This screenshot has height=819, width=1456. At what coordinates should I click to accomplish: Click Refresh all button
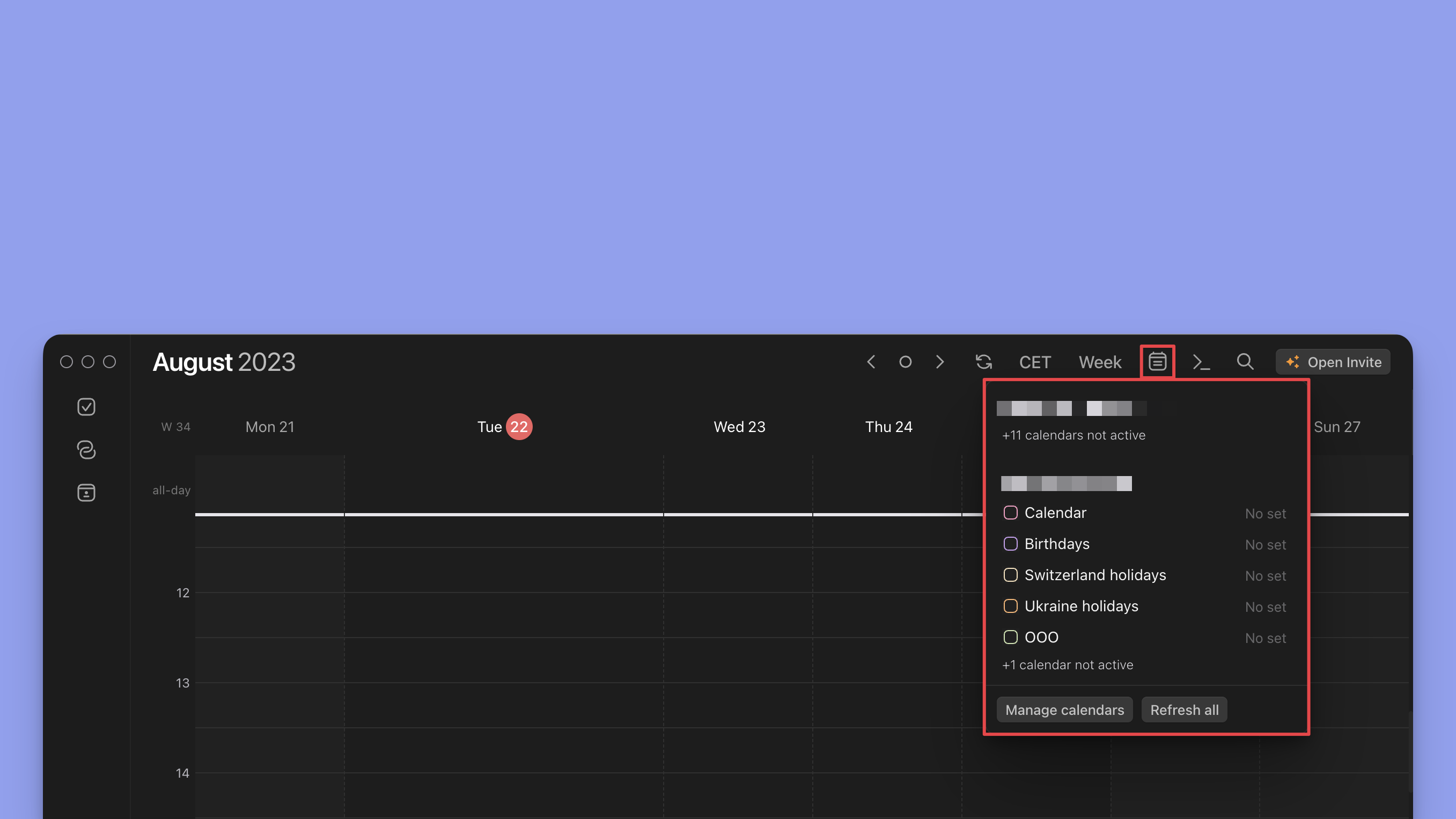pyautogui.click(x=1184, y=710)
